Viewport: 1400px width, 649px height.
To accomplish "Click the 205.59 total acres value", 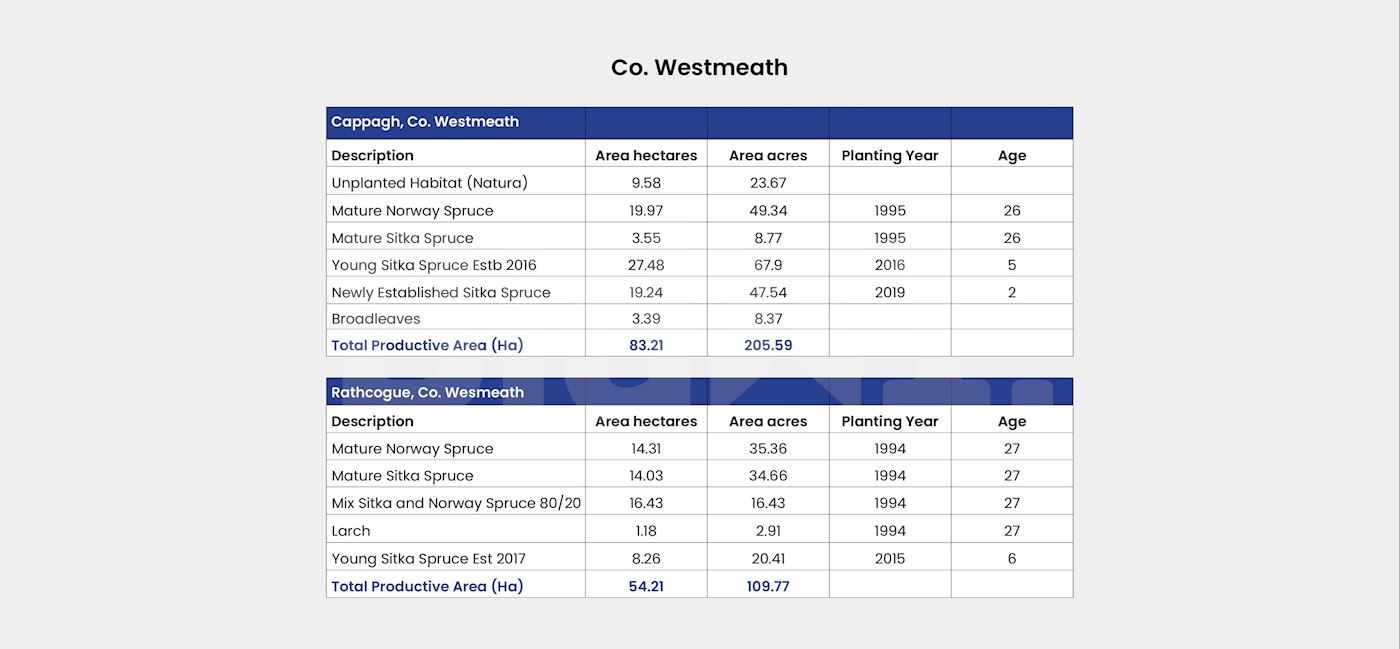I will (x=768, y=345).
